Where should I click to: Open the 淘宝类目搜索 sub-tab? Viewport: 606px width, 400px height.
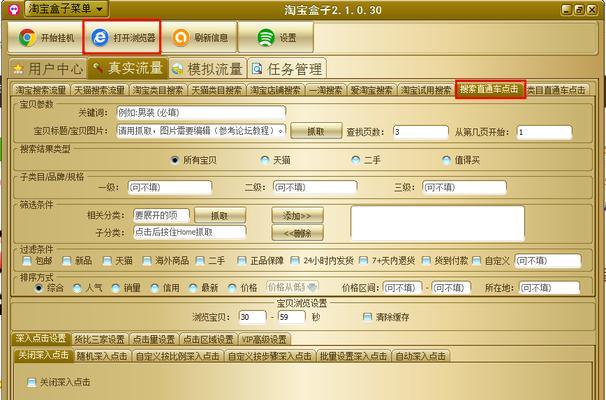point(158,90)
